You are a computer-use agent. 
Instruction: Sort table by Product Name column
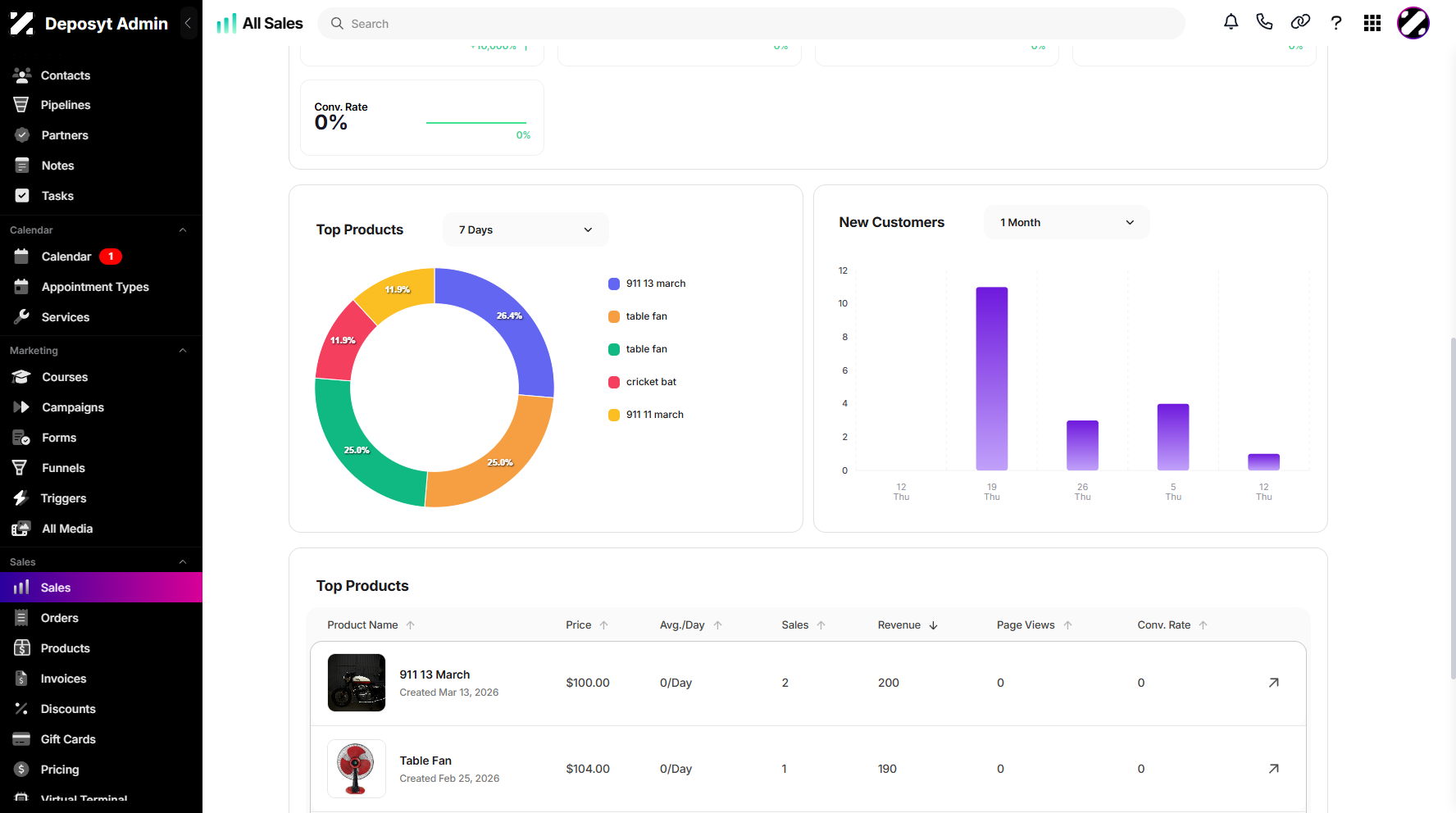pyautogui.click(x=371, y=625)
